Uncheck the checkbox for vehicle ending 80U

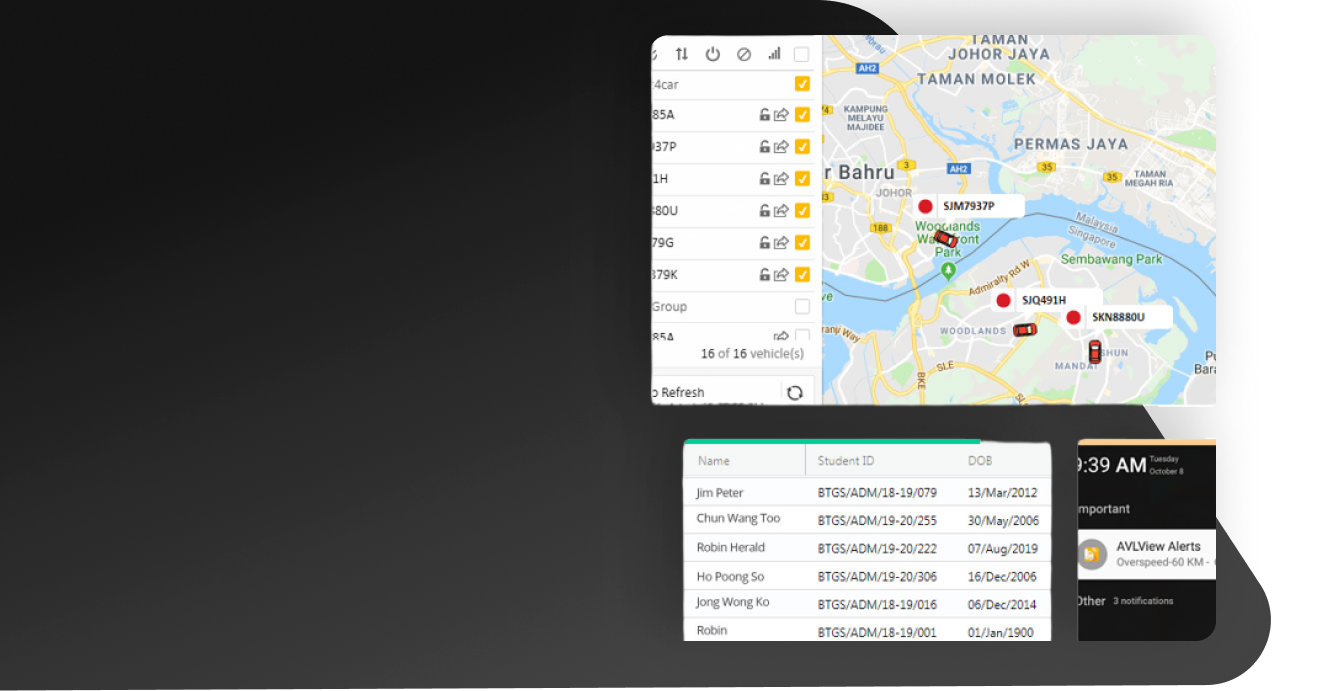801,211
